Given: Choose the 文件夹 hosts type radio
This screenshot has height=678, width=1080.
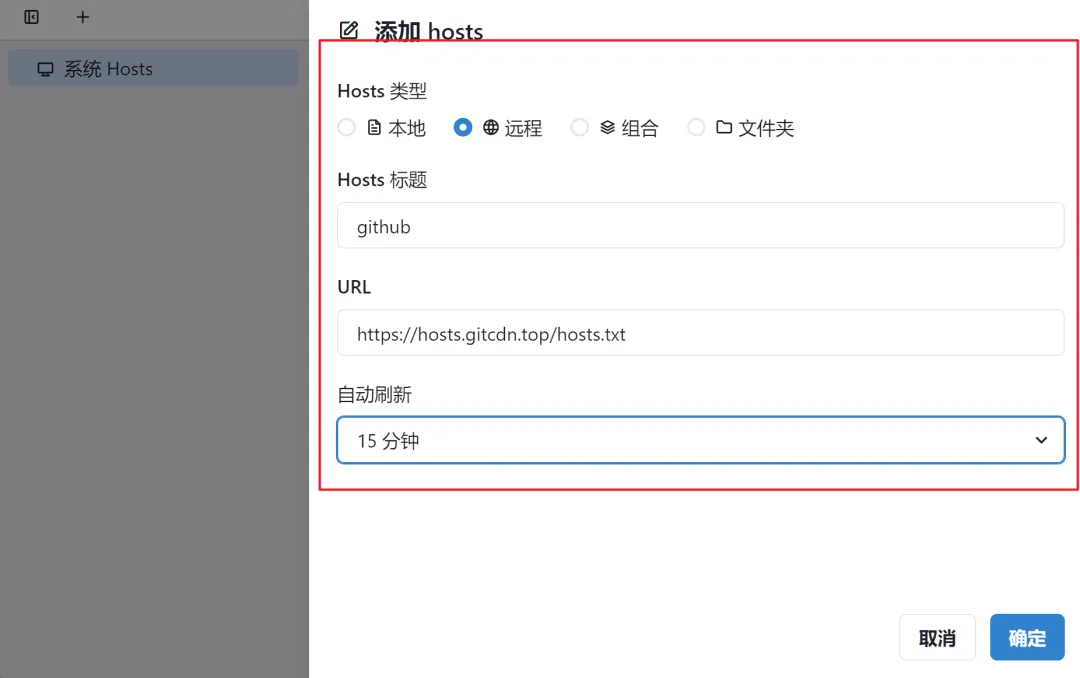Looking at the screenshot, I should [696, 127].
